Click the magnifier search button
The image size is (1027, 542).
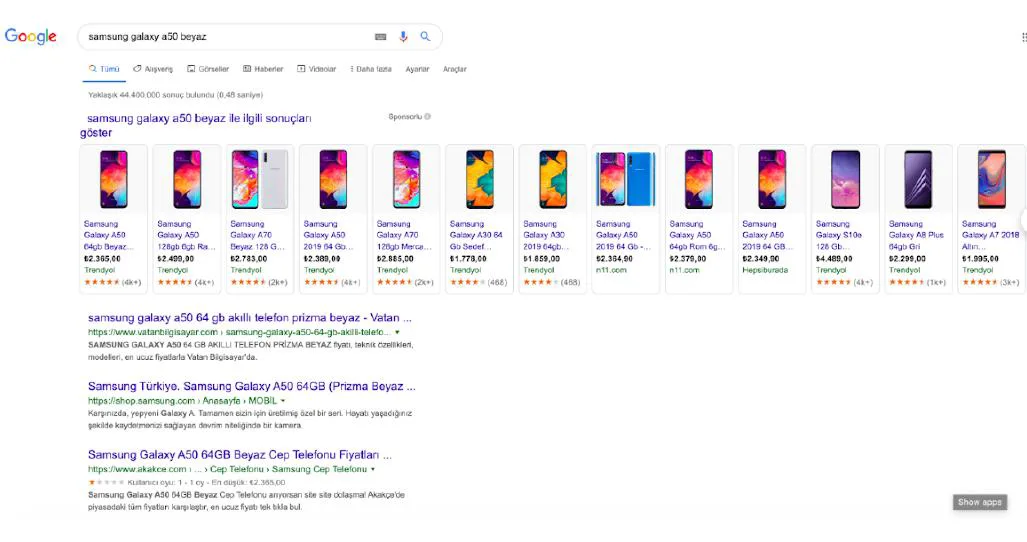tap(425, 37)
